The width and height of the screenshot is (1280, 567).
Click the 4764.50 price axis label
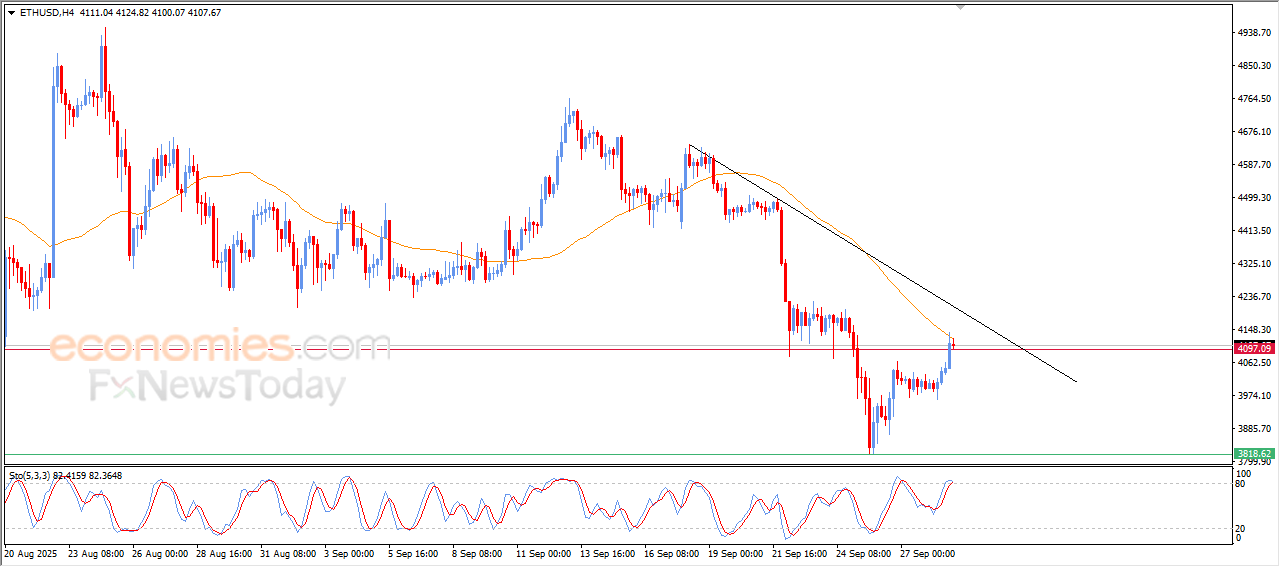point(1256,99)
